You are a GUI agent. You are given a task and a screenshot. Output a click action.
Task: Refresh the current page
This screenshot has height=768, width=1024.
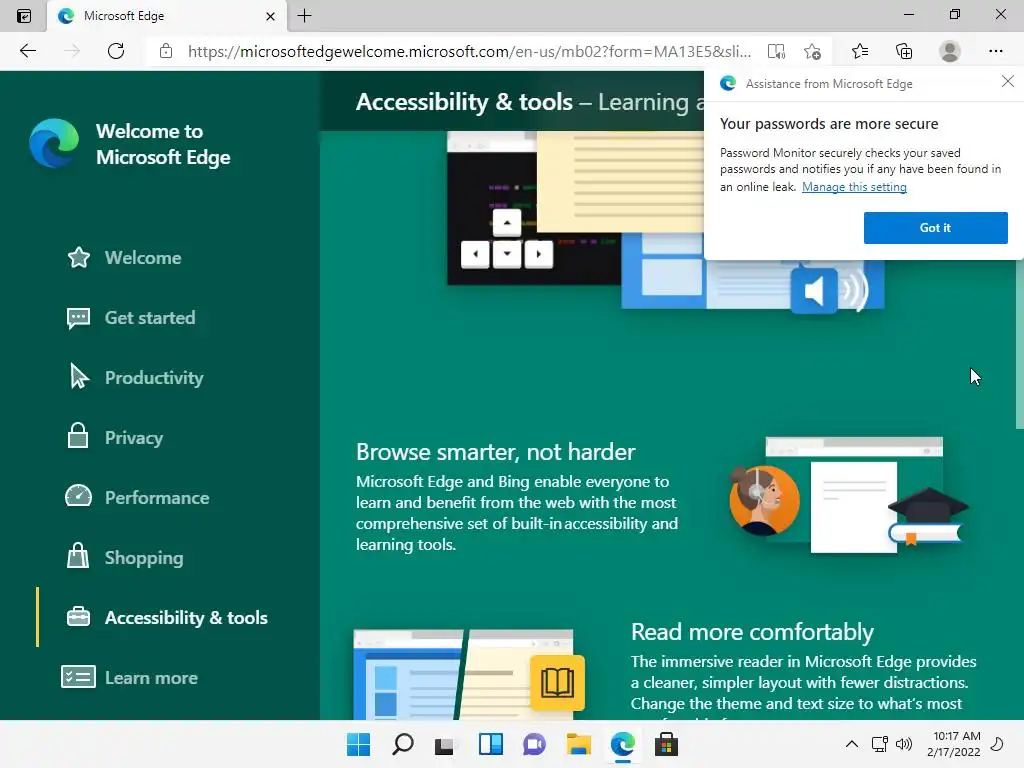tap(116, 51)
